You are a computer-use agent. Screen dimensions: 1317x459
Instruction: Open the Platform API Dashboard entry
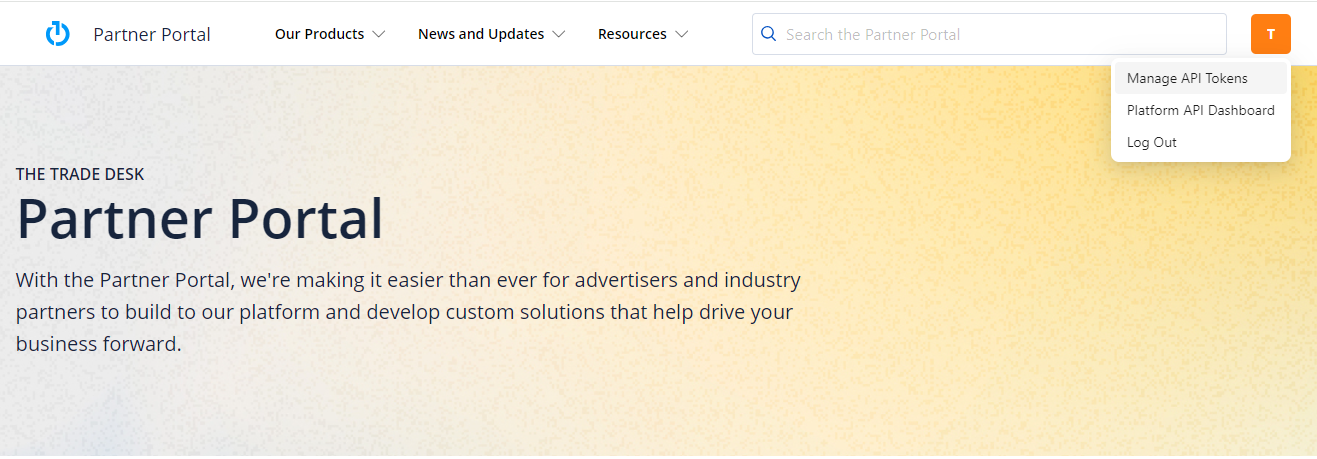[1201, 110]
